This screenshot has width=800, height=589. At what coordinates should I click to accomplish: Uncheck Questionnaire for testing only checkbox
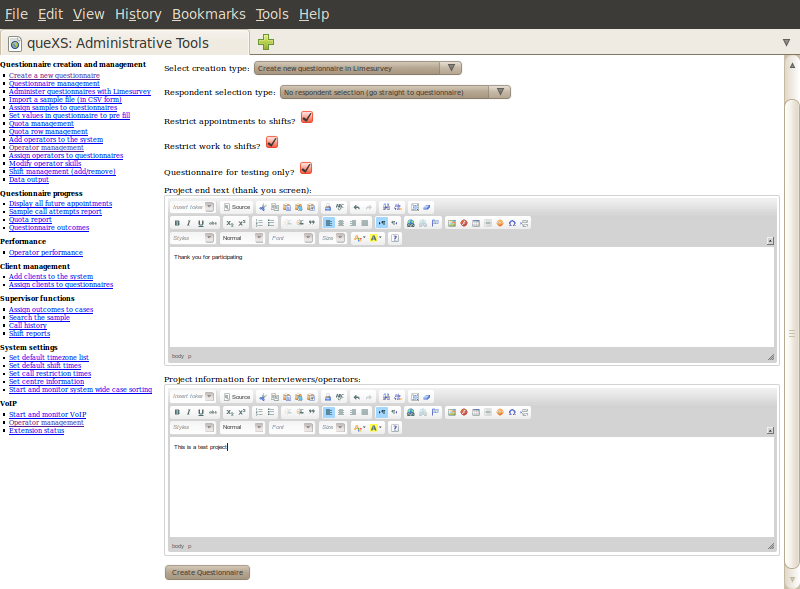[x=306, y=168]
